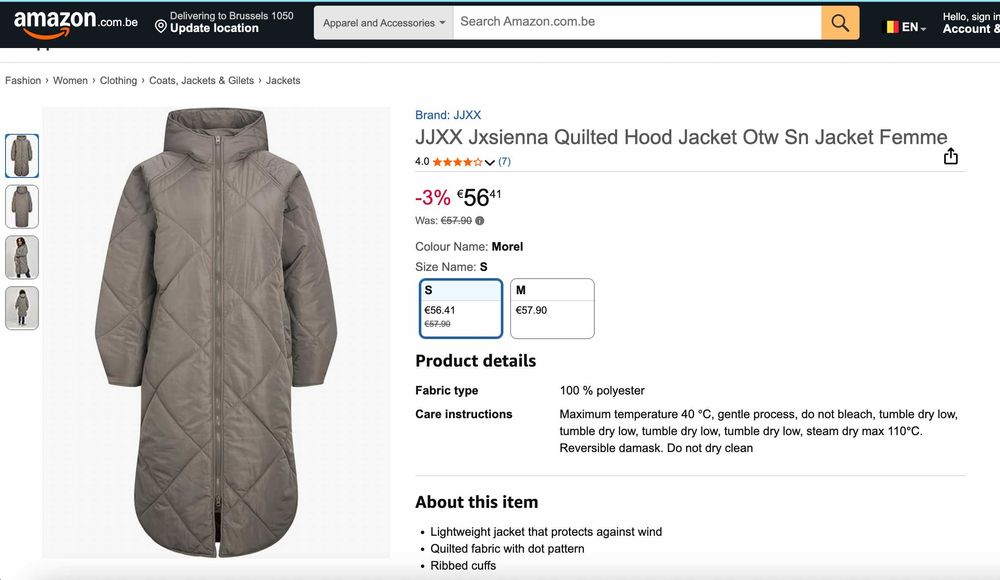This screenshot has height=580, width=1000.
Task: Click the share icon beside product title
Action: tap(950, 156)
